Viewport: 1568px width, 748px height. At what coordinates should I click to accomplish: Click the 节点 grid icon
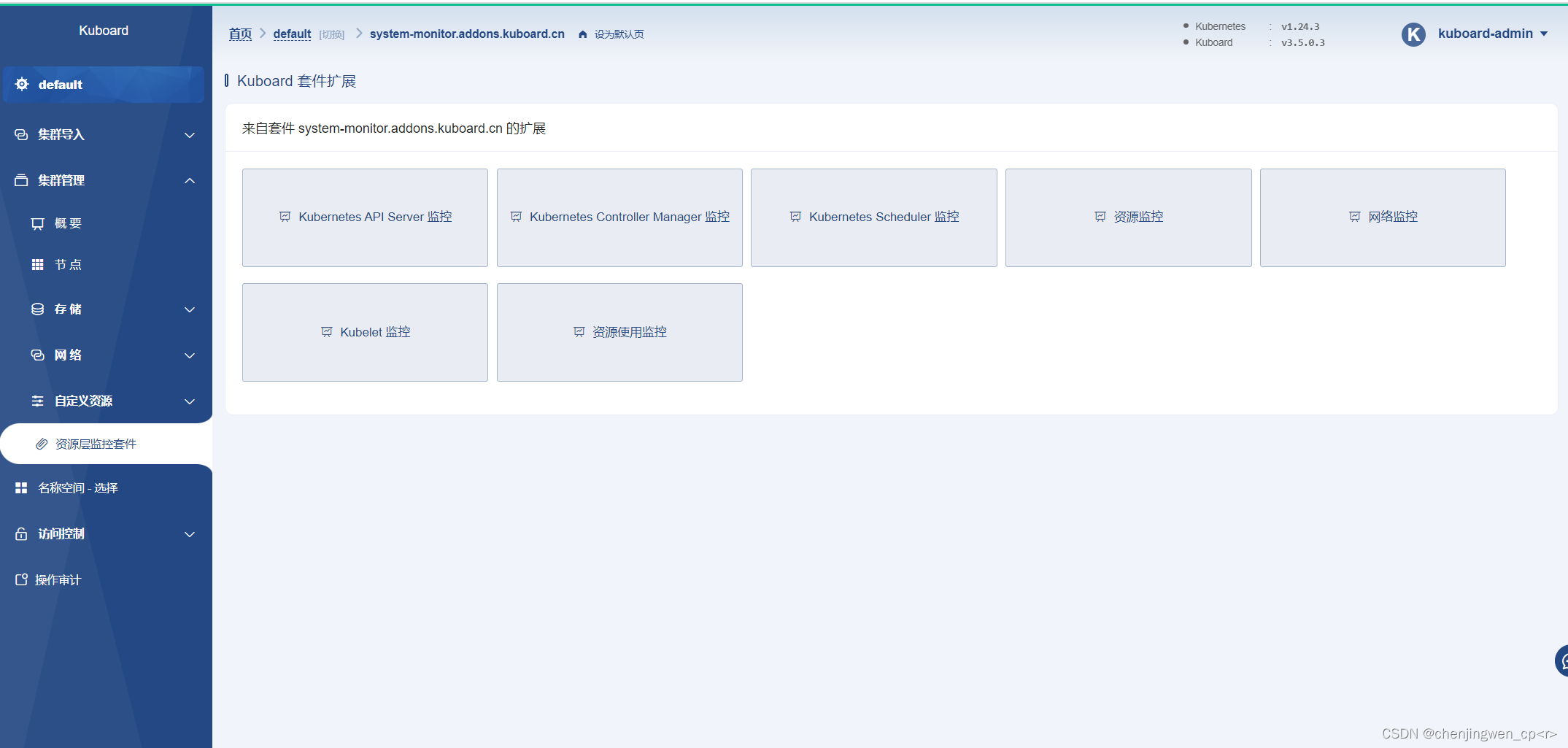pyautogui.click(x=38, y=264)
